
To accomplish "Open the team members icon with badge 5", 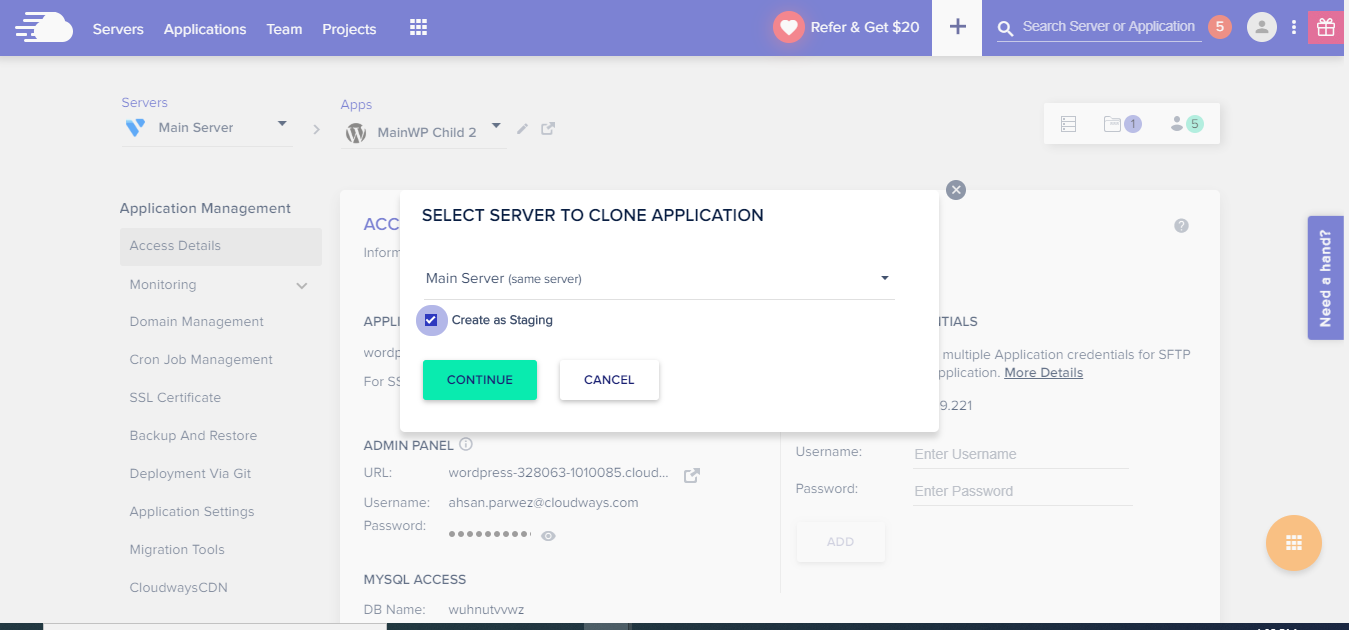I will click(1186, 124).
